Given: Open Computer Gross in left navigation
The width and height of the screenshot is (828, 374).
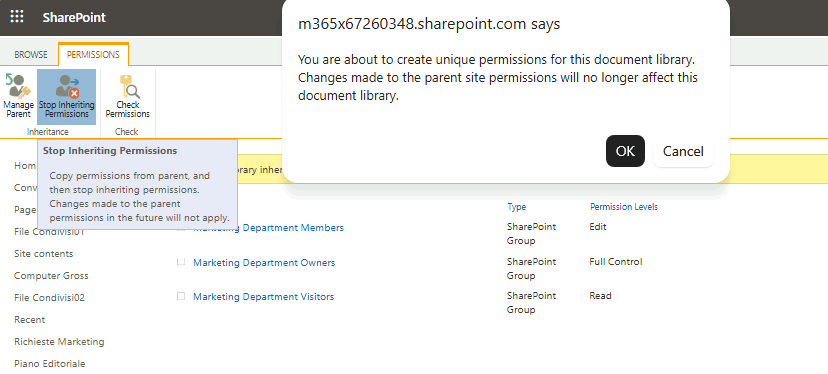Looking at the screenshot, I should [51, 276].
